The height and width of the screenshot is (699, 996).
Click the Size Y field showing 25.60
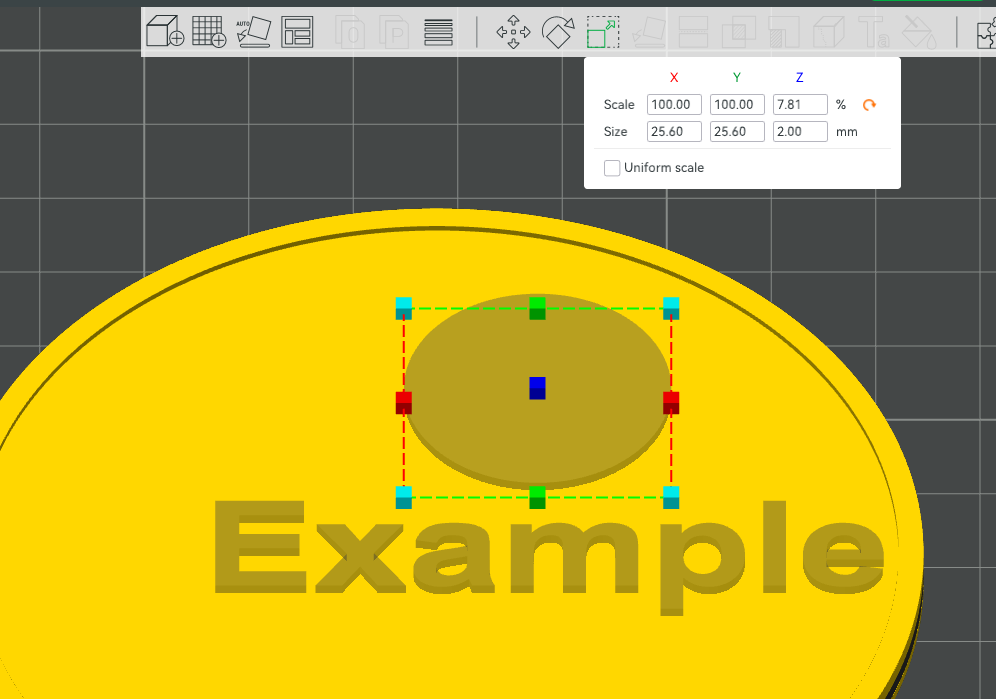[x=737, y=132]
